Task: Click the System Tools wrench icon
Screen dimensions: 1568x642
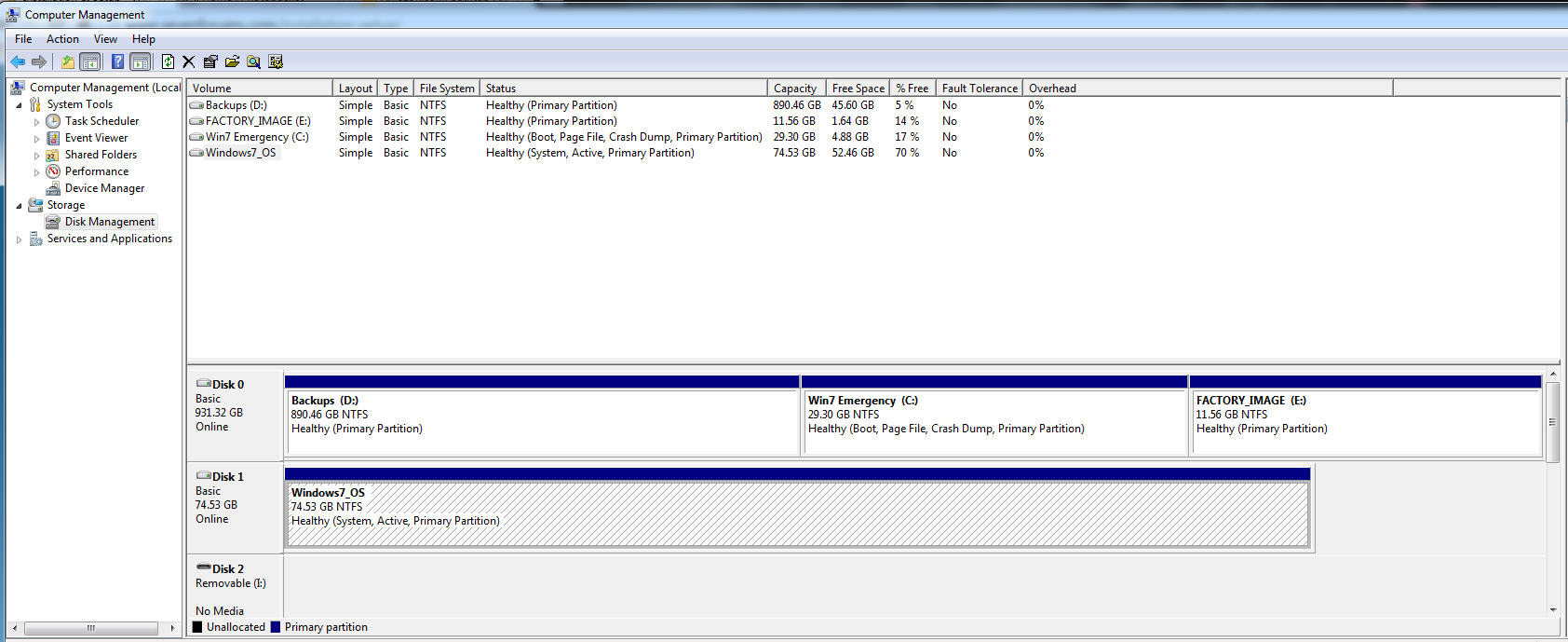Action: [35, 104]
